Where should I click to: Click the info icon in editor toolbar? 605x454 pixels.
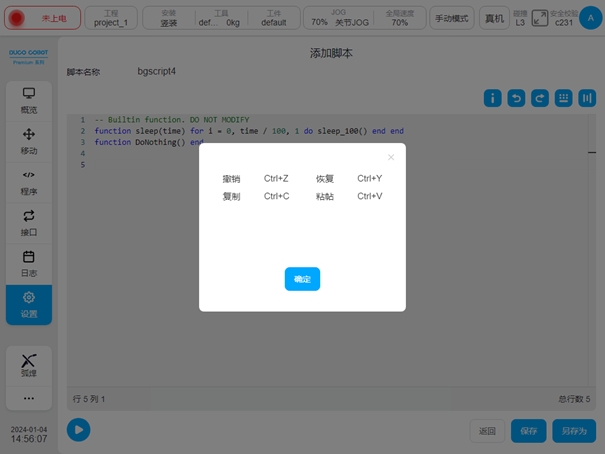click(493, 98)
